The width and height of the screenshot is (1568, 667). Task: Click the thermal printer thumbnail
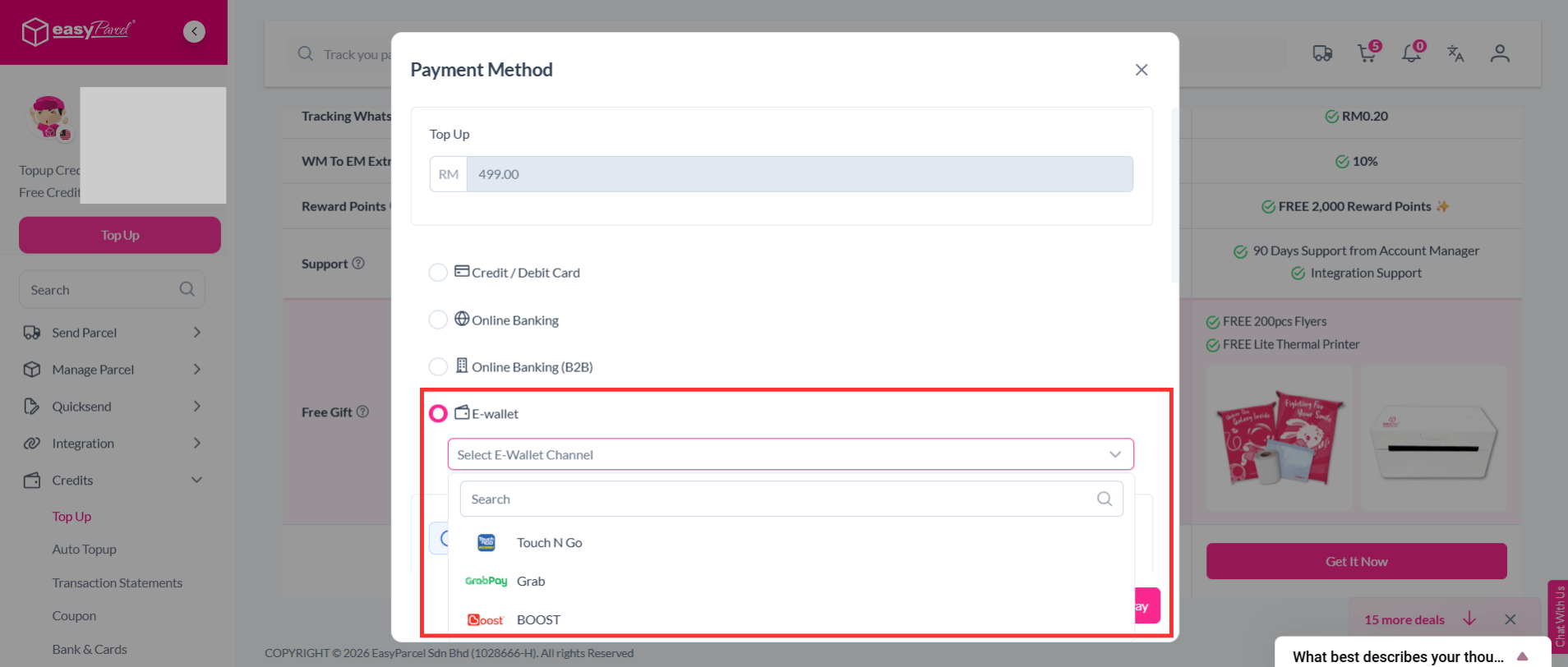pyautogui.click(x=1433, y=439)
